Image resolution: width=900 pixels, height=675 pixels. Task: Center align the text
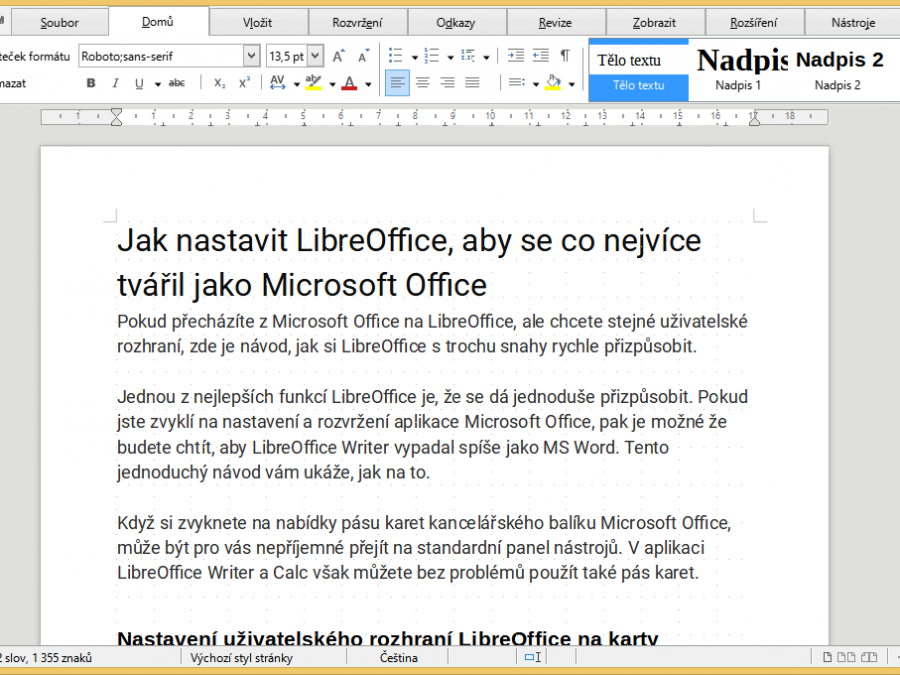[x=422, y=83]
